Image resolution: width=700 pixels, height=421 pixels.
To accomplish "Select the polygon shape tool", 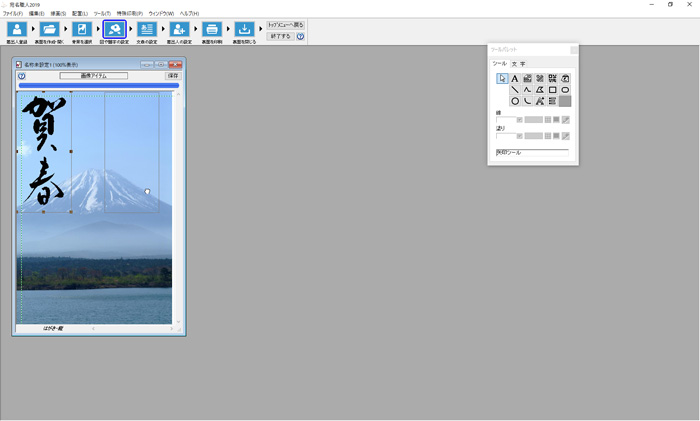I will (540, 90).
